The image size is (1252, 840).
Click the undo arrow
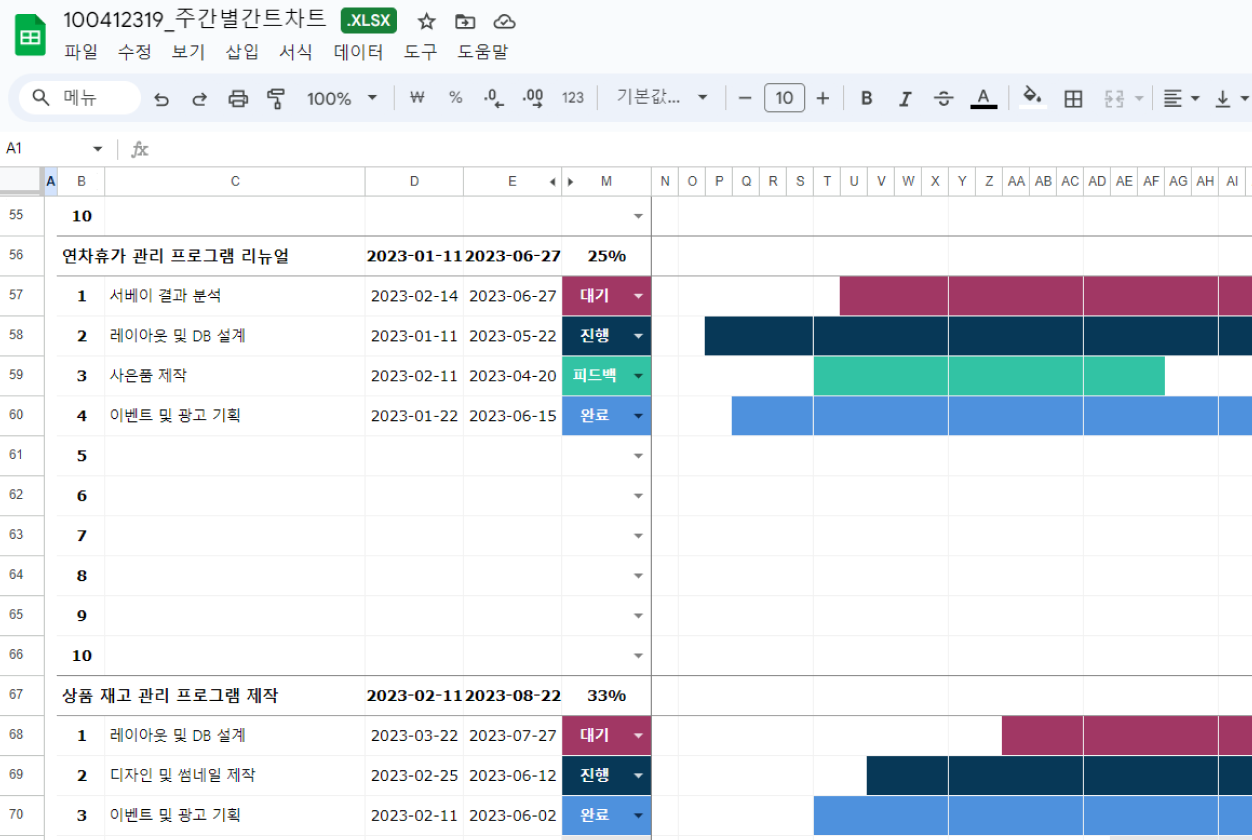161,98
